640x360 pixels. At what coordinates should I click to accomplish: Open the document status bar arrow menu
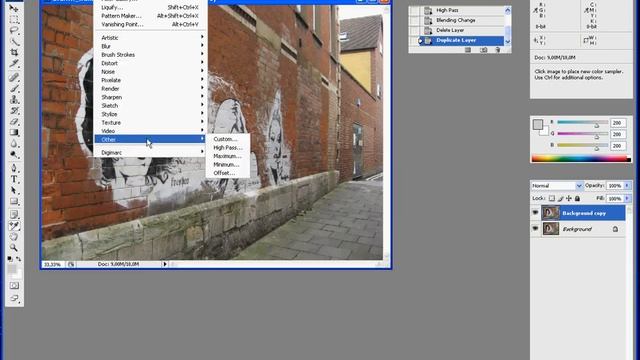point(165,264)
